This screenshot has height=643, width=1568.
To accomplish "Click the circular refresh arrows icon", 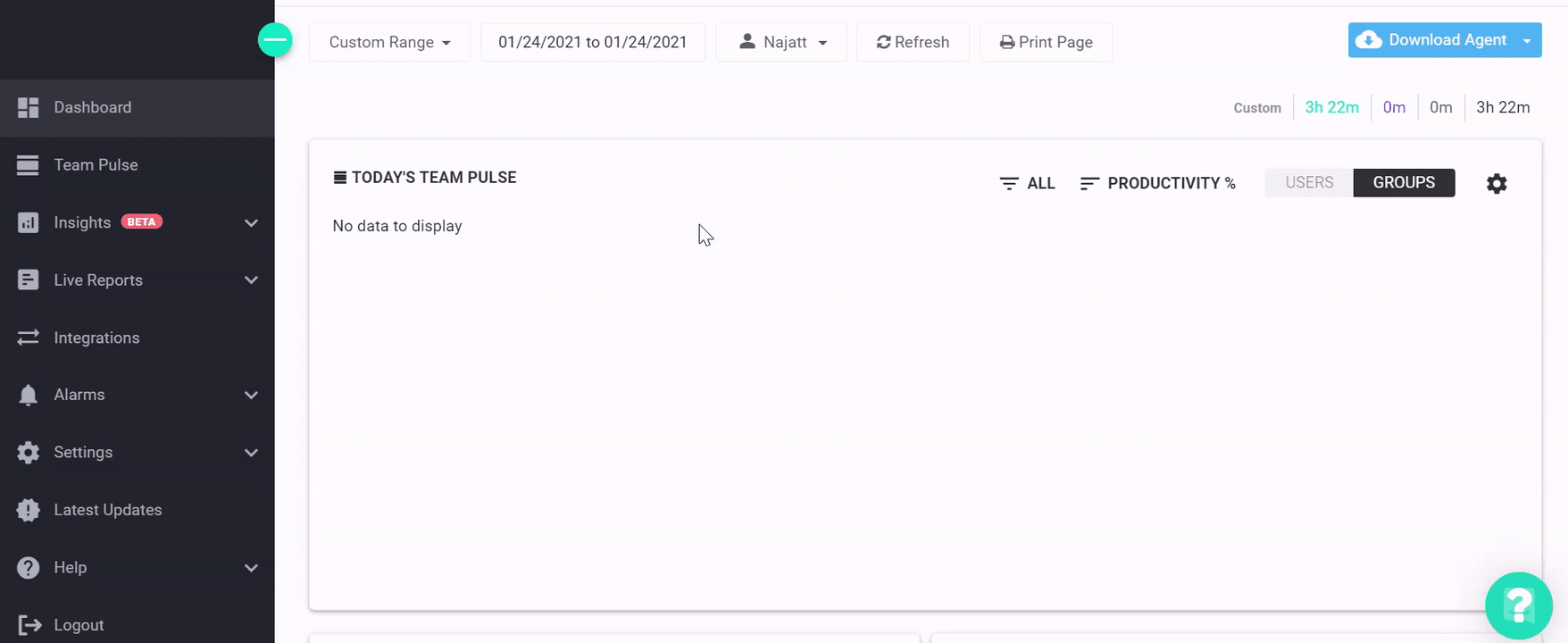I will coord(883,42).
